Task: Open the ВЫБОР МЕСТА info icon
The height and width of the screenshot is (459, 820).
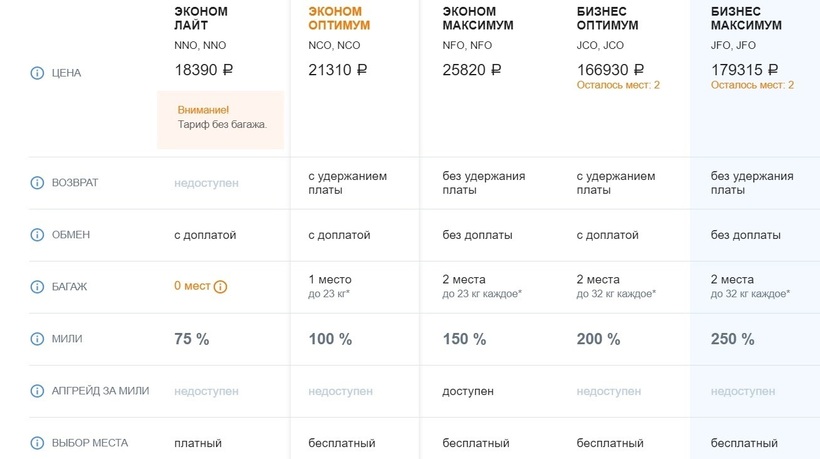Action: [x=37, y=443]
